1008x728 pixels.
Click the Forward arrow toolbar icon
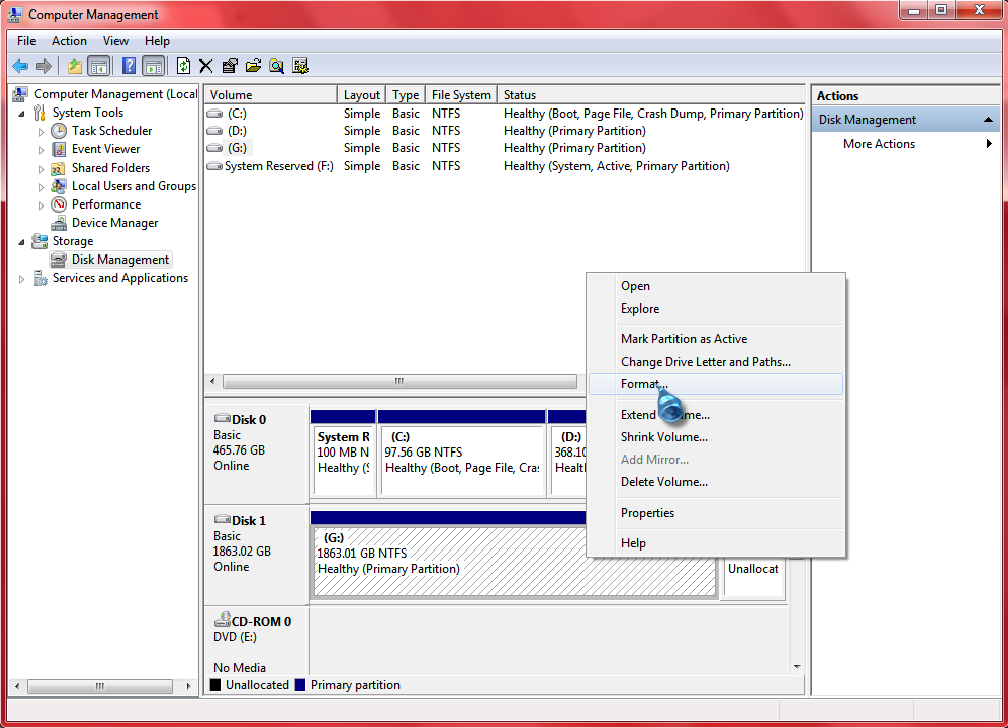(44, 66)
